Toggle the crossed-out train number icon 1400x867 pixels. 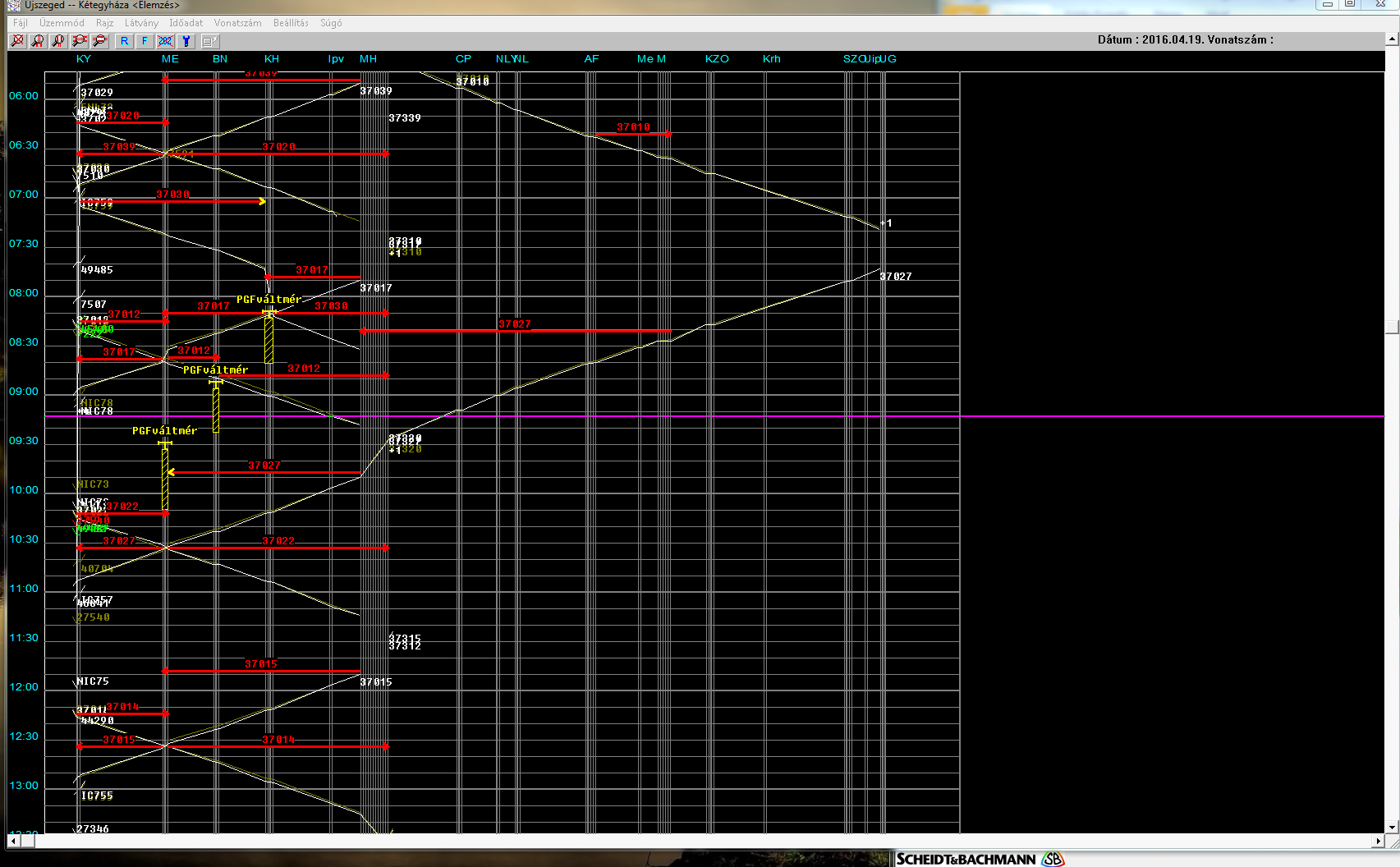click(x=165, y=40)
